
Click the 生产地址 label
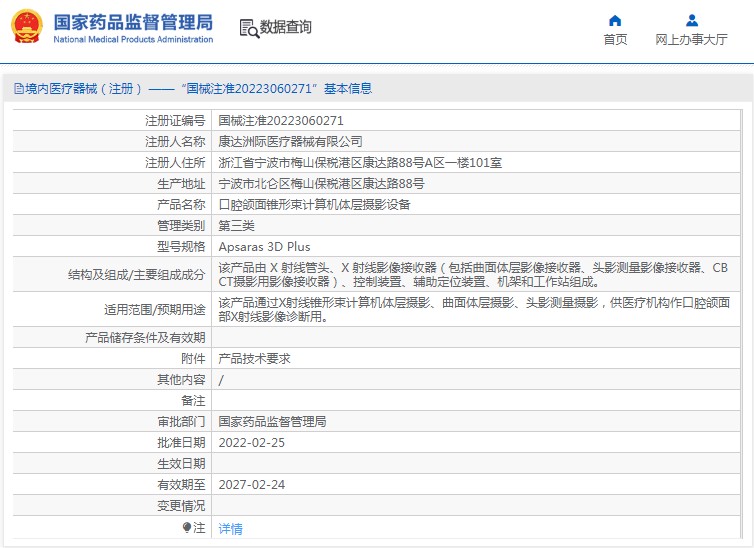pyautogui.click(x=181, y=184)
